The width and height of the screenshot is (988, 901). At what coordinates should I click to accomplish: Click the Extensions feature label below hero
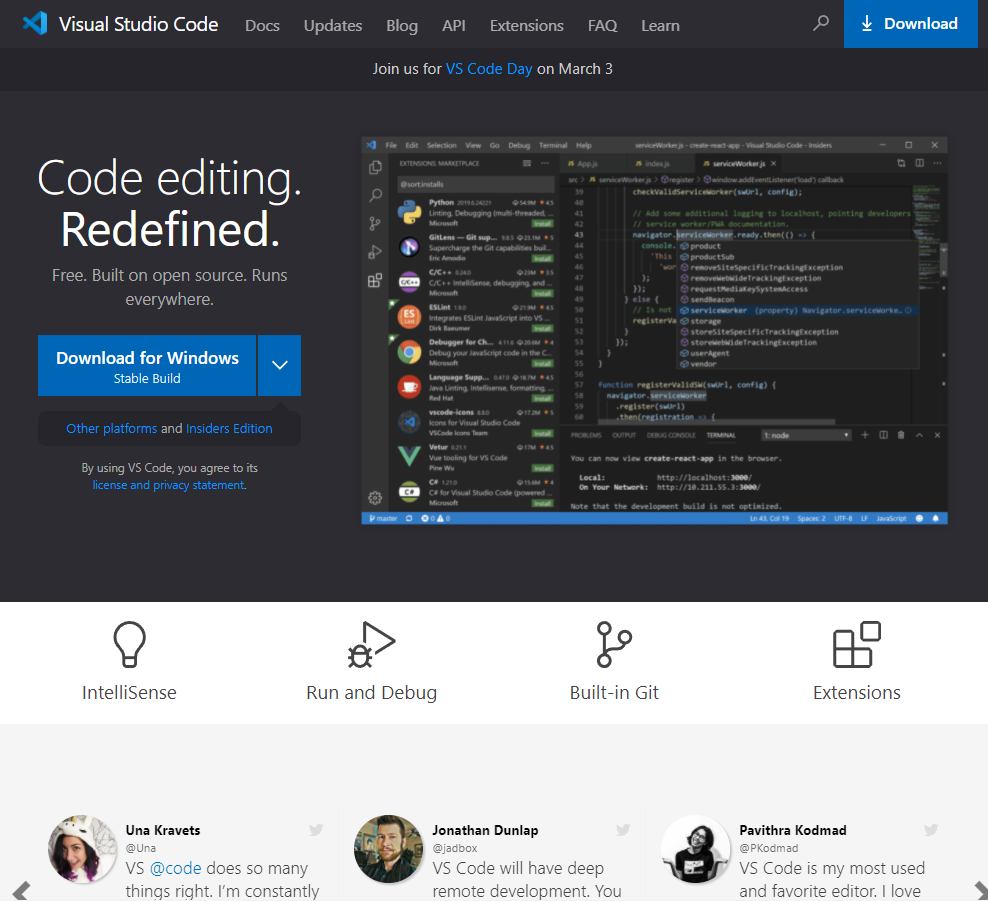[856, 692]
